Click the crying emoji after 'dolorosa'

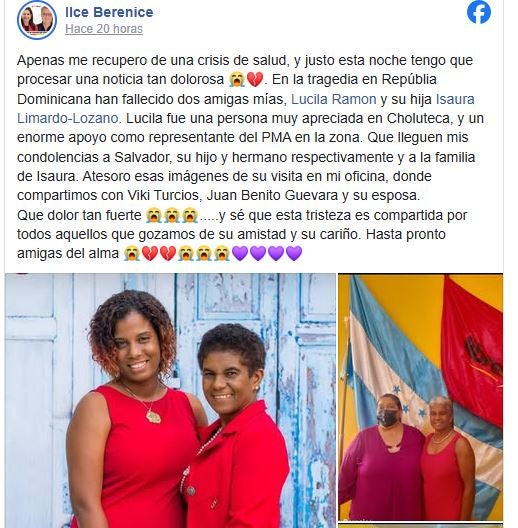tap(236, 80)
